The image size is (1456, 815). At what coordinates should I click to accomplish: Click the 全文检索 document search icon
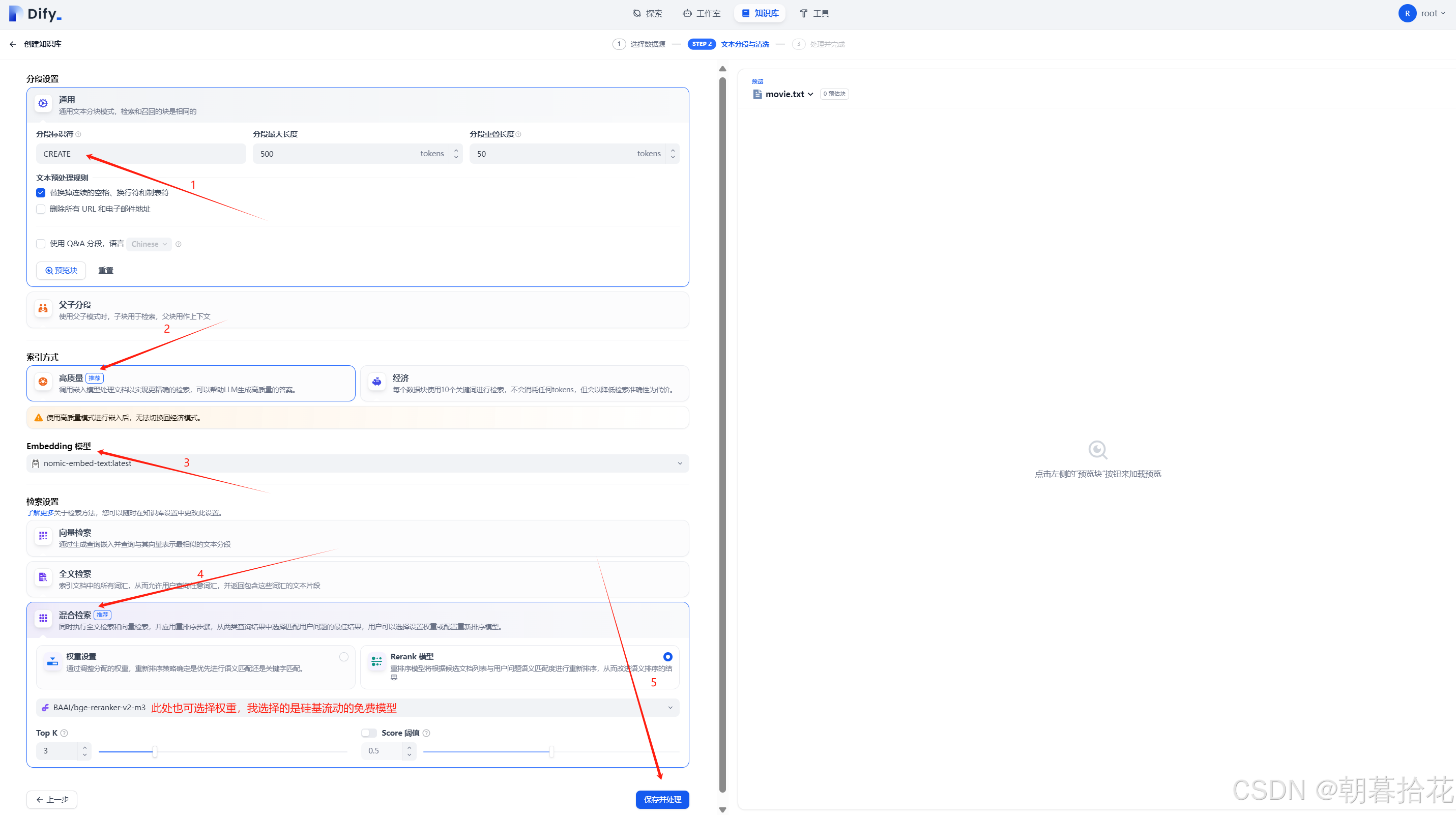coord(43,577)
